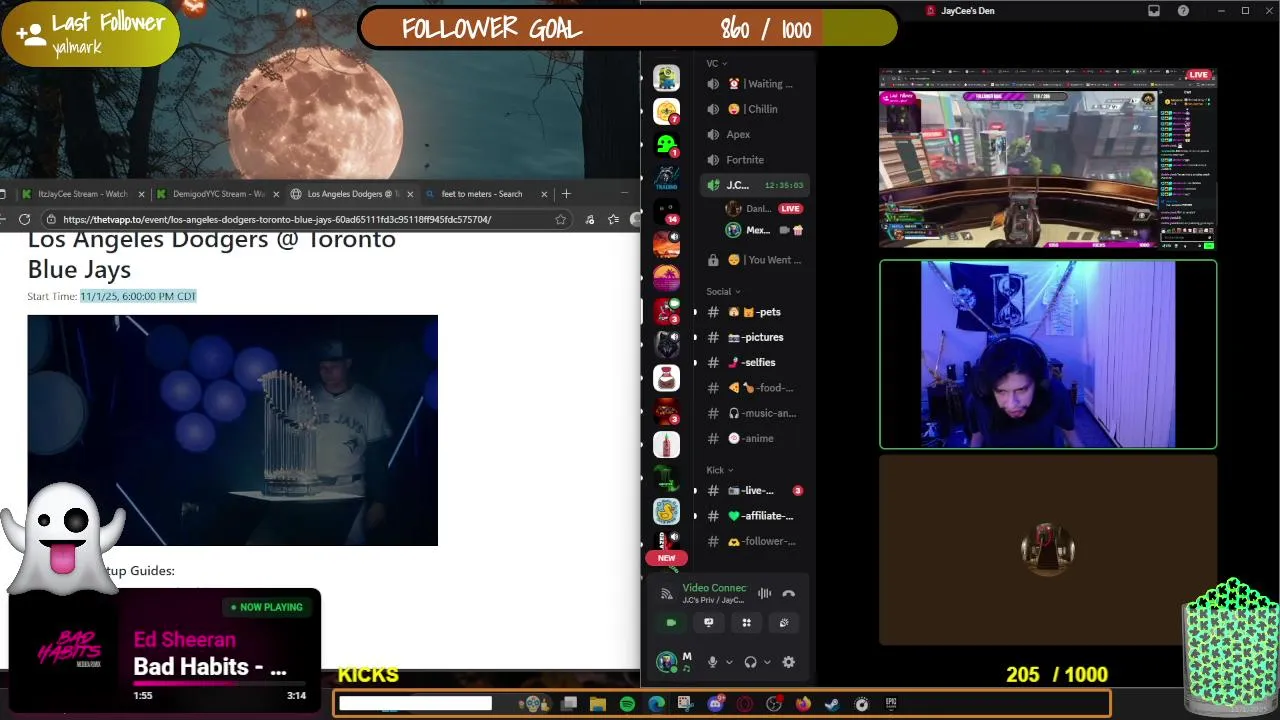The image size is (1280, 720).
Task: Mute the Discord microphone
Action: coord(712,662)
